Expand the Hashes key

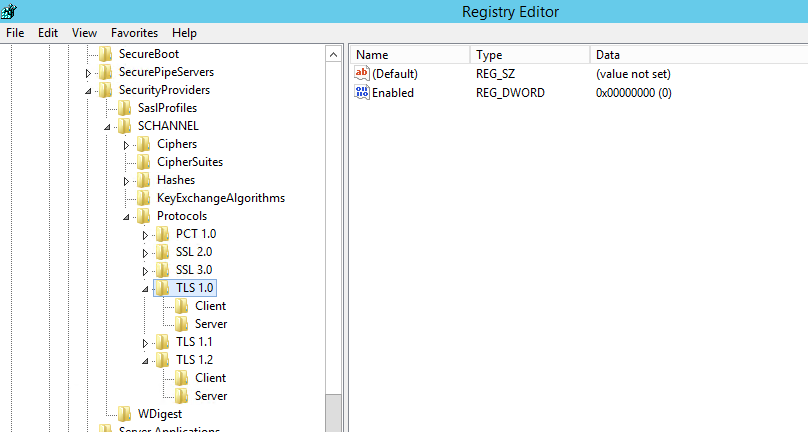(x=126, y=182)
